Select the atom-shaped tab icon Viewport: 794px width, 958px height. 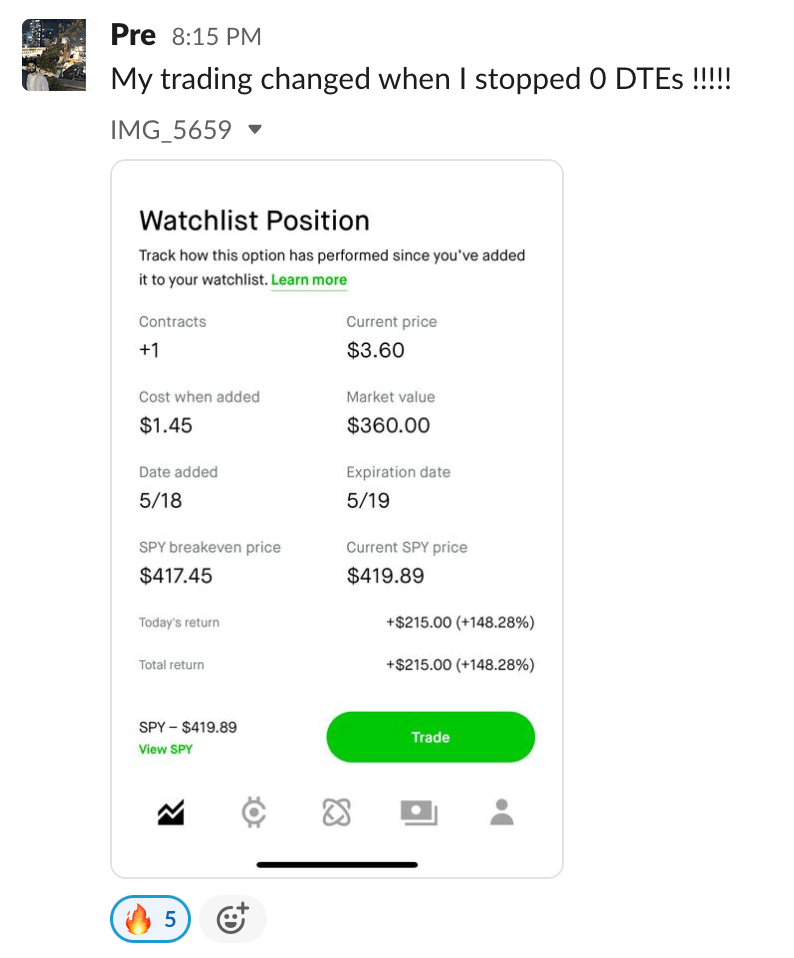pos(337,813)
